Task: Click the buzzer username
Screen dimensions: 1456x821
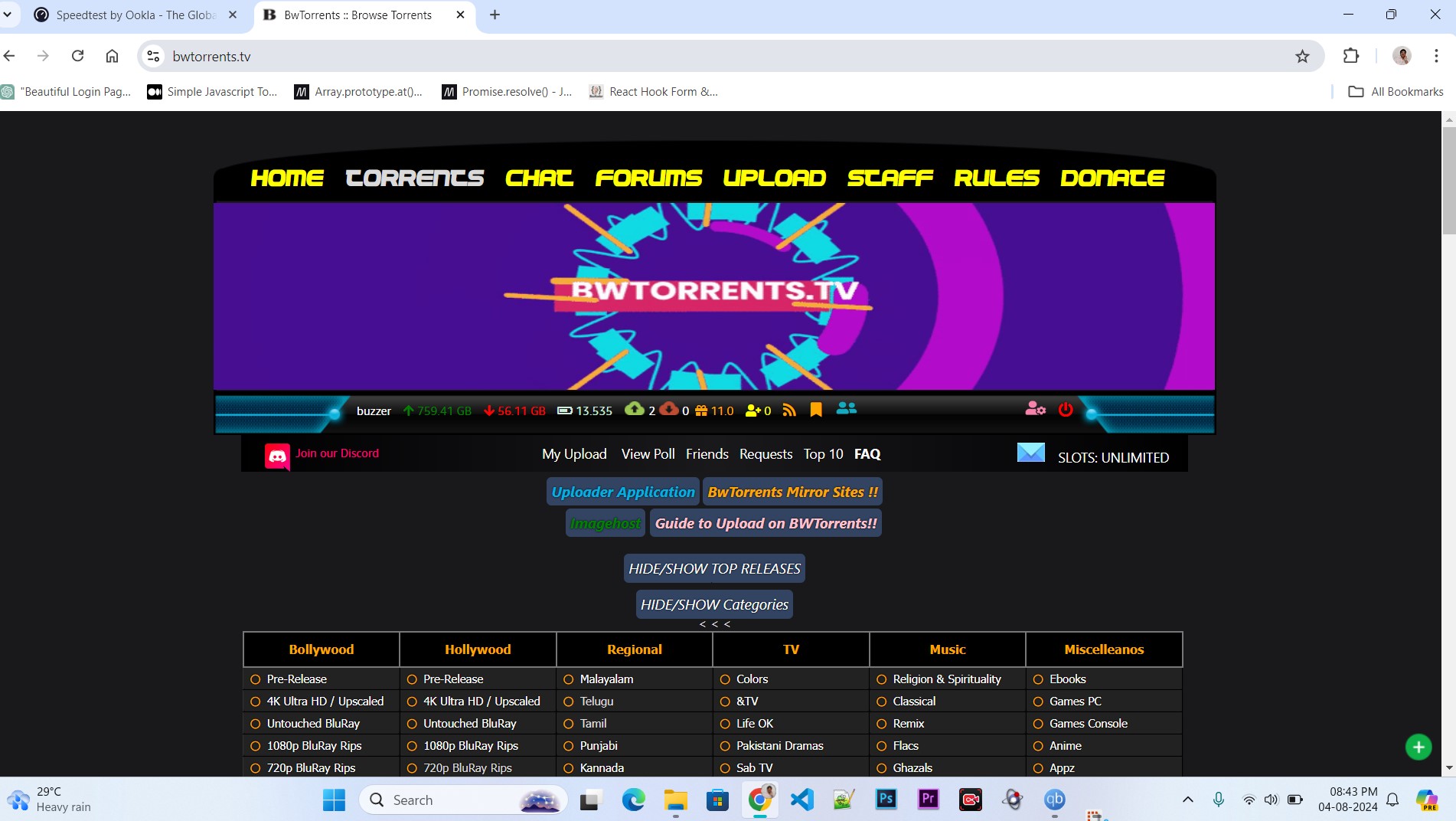Action: click(374, 410)
